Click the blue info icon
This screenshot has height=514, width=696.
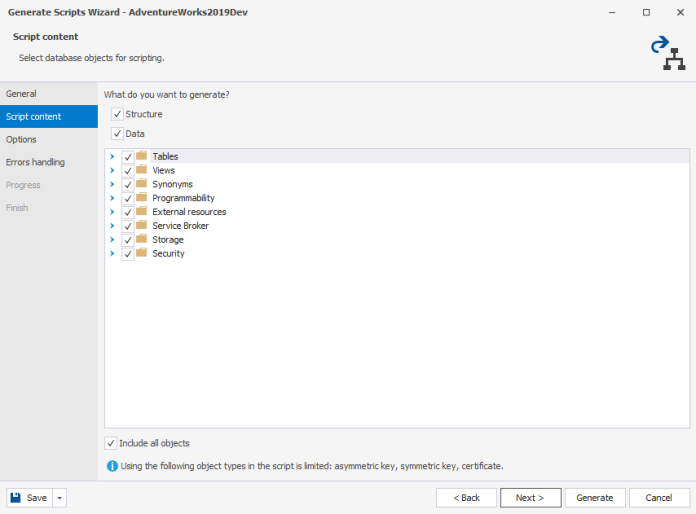[111, 466]
